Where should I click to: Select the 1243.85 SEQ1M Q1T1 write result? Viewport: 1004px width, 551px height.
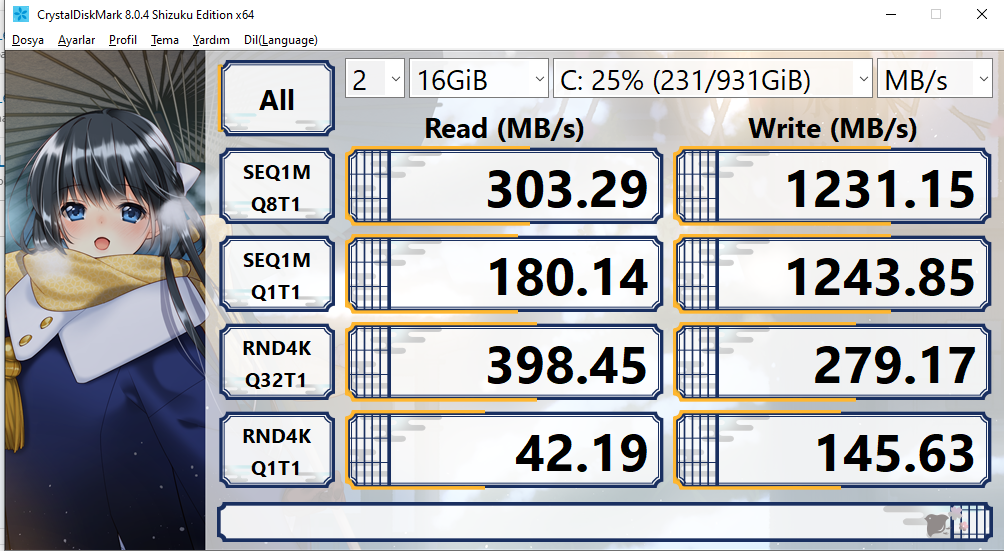833,275
